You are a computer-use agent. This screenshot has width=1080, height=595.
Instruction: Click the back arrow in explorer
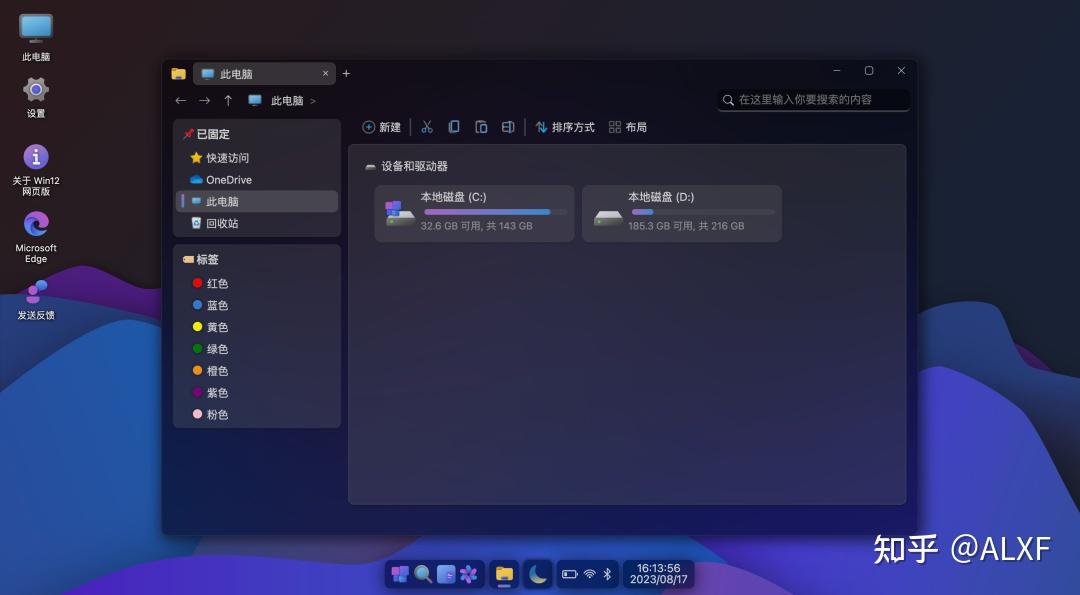180,101
